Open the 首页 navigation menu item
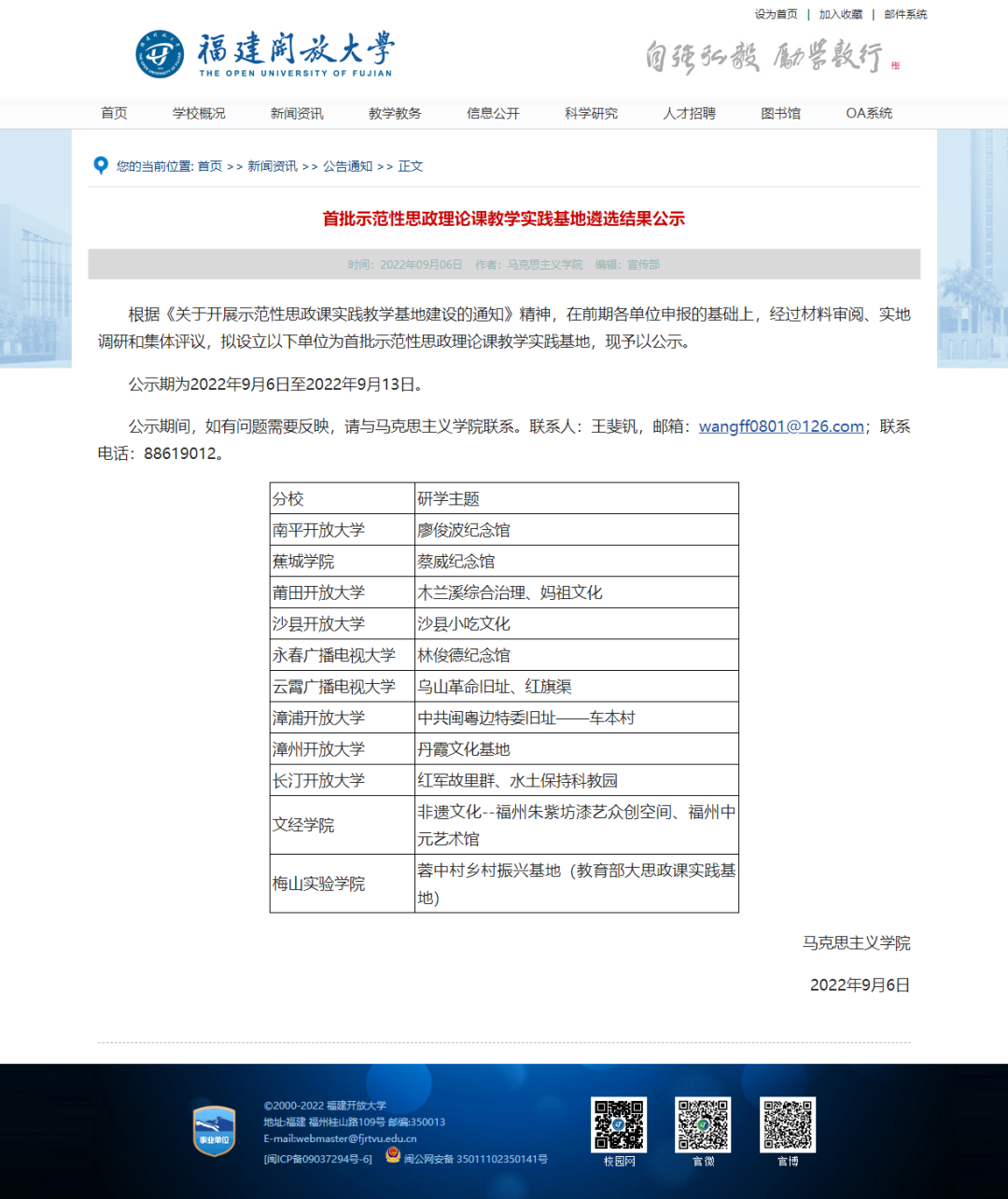This screenshot has height=1199, width=1008. pyautogui.click(x=114, y=113)
